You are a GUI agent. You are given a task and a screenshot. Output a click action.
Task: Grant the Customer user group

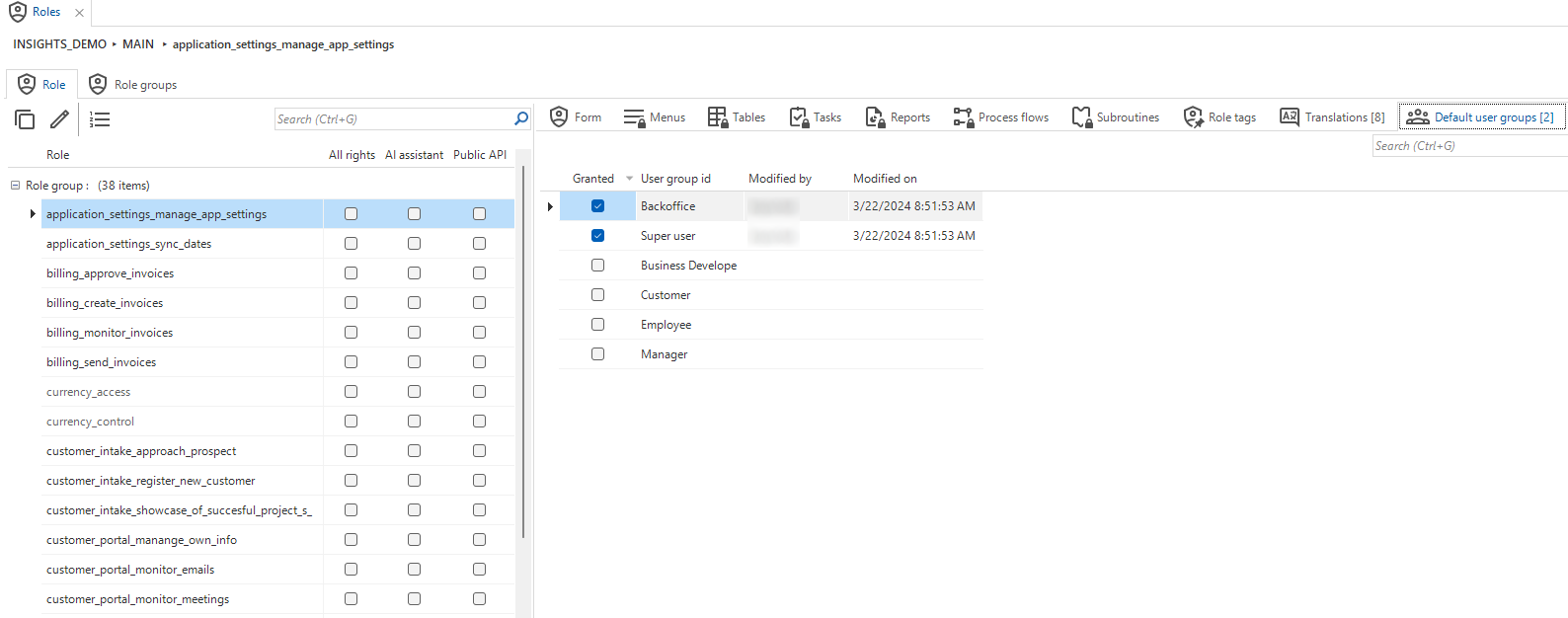[x=597, y=295]
